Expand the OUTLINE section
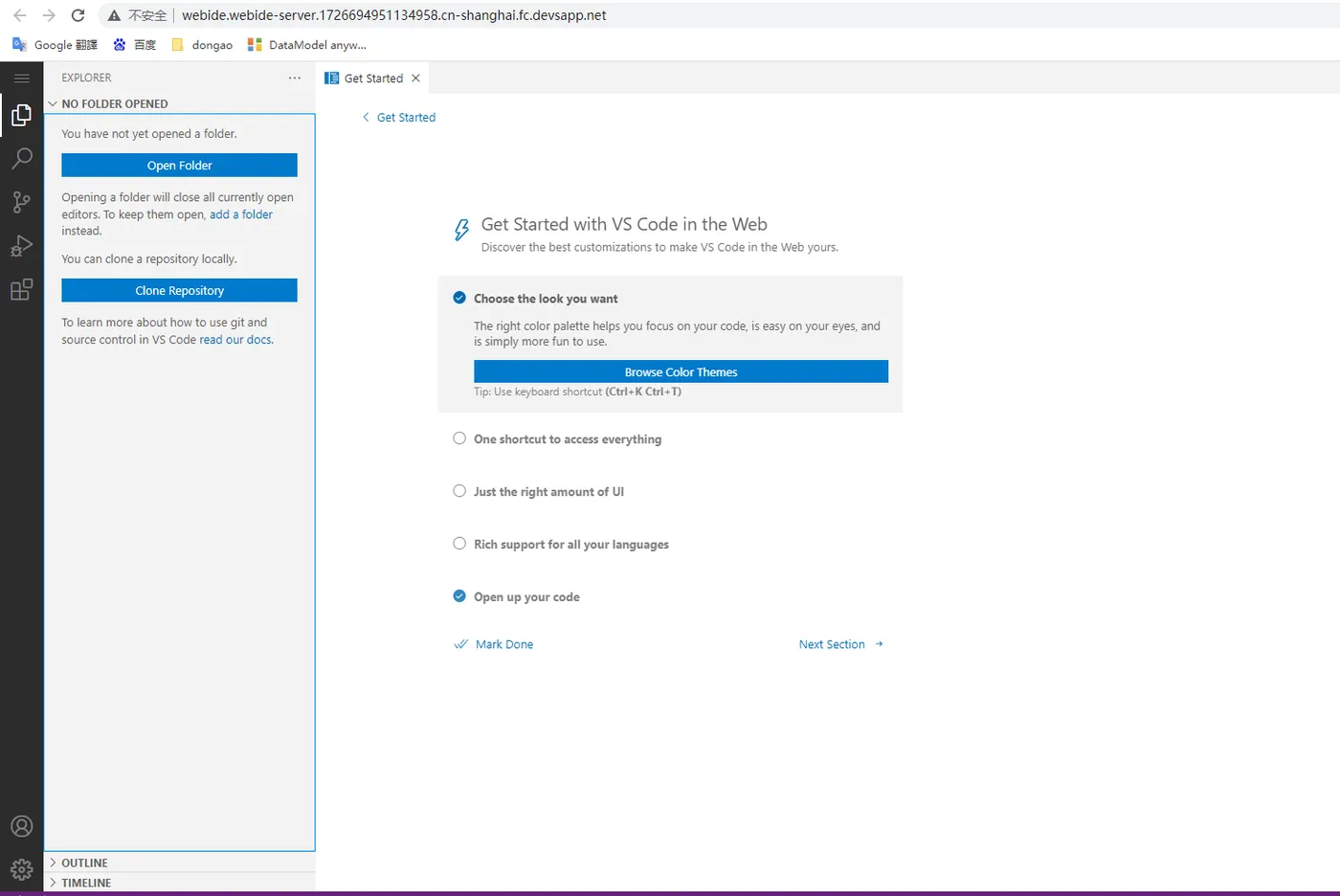 click(179, 862)
